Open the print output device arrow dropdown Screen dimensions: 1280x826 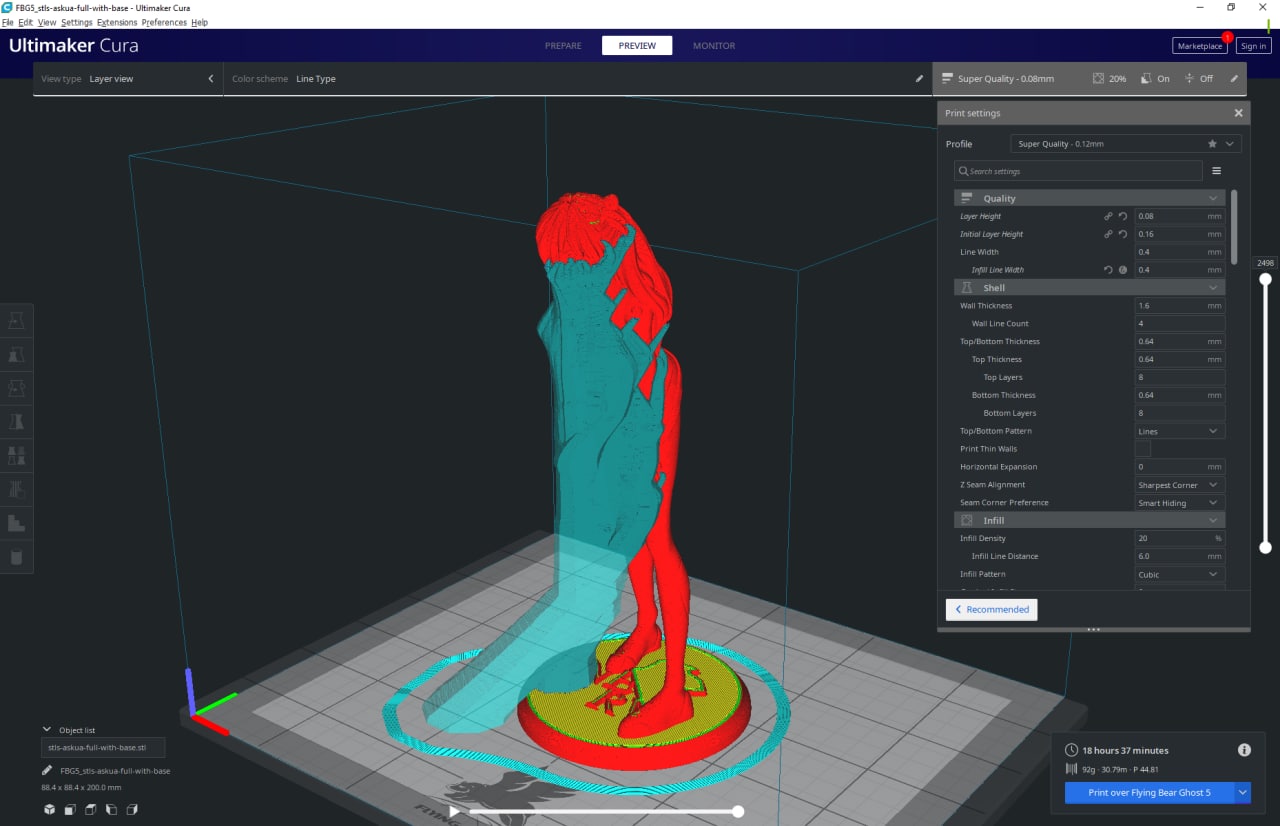click(1243, 792)
